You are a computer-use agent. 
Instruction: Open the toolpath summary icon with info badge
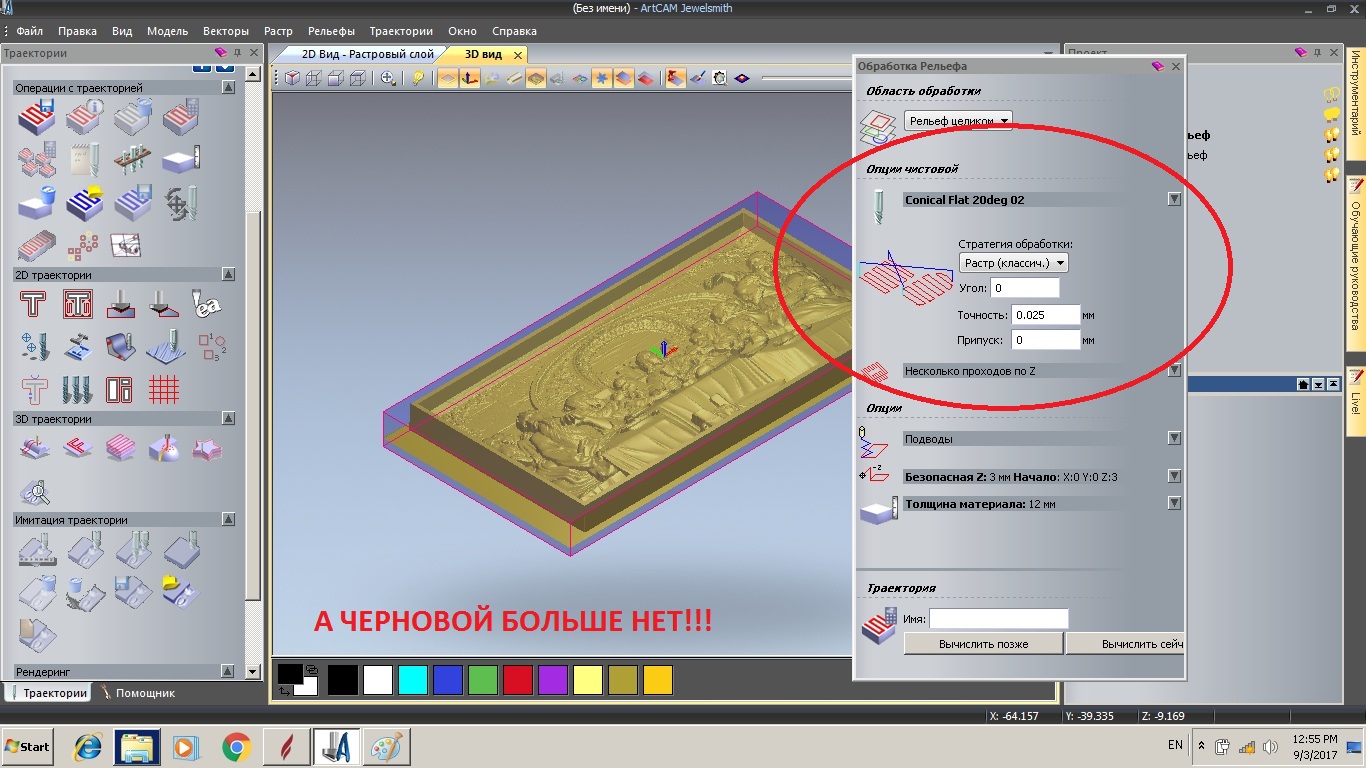point(83,118)
